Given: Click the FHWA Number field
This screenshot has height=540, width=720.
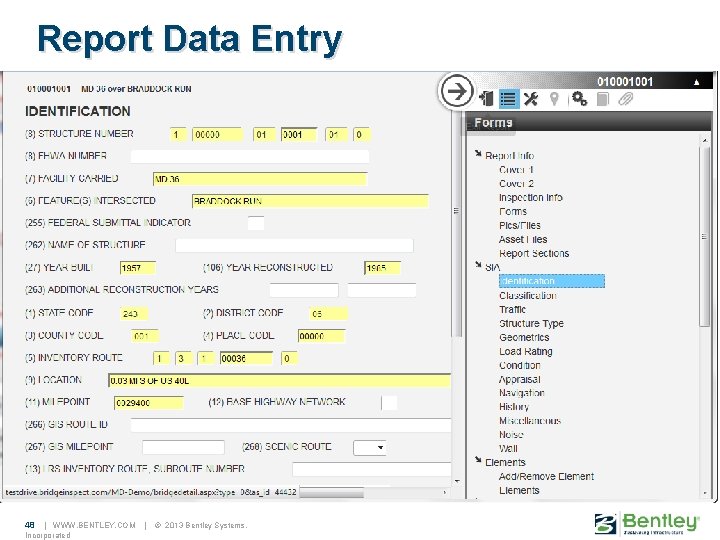Looking at the screenshot, I should click(x=250, y=157).
